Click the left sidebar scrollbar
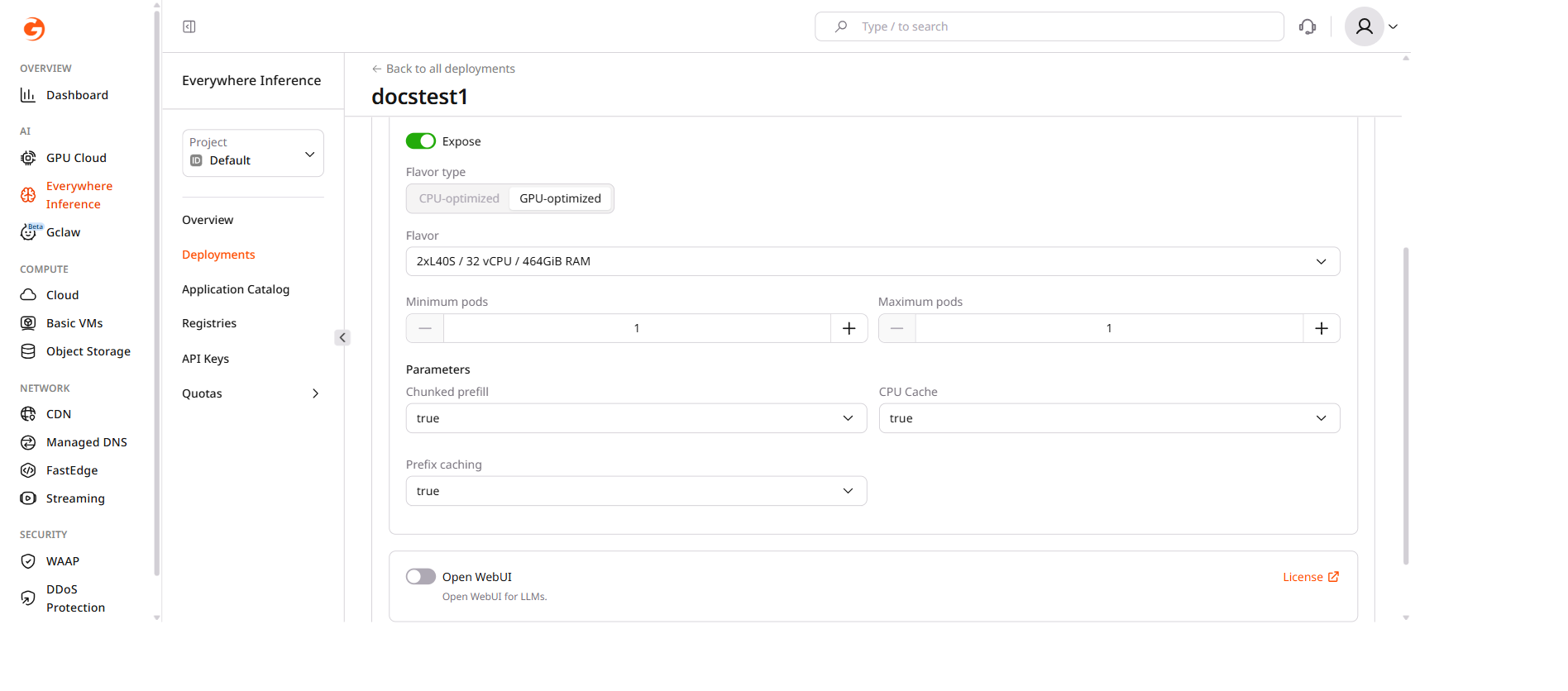 pos(156,292)
